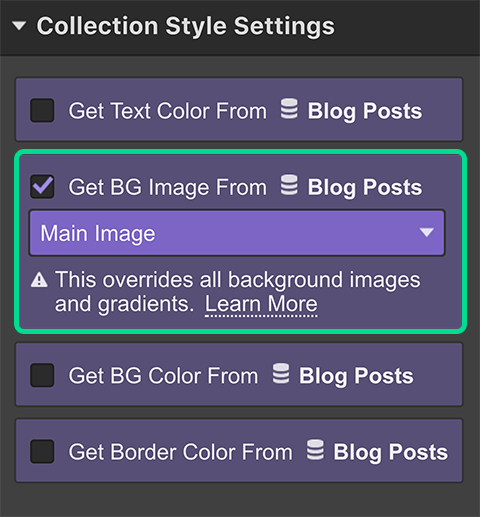Enable Get Text Color From checkbox

click(x=42, y=110)
